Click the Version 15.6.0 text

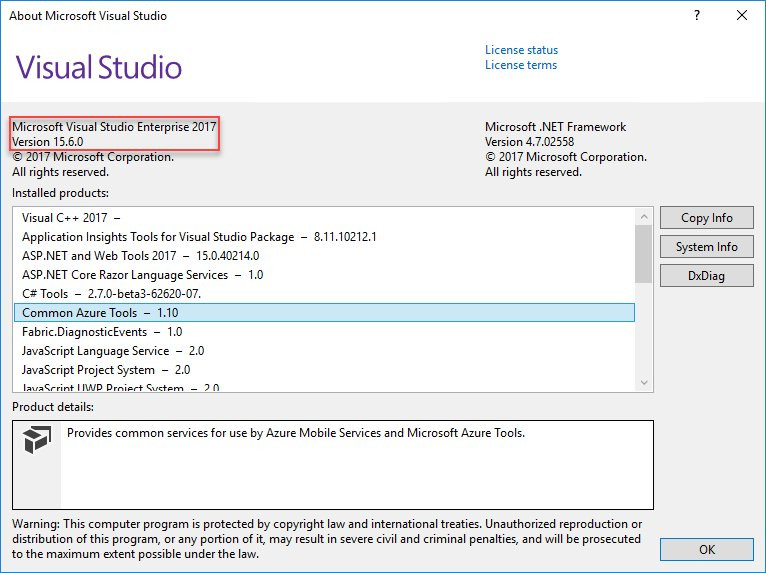point(47,142)
